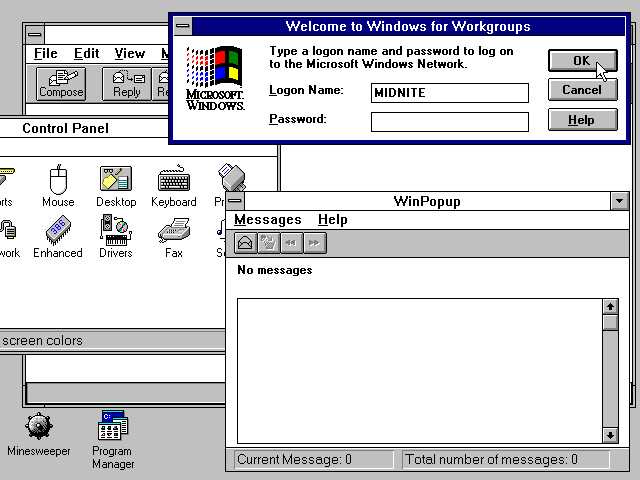The image size is (640, 480).
Task: Click the WinPopup next message arrow
Action: pos(315,243)
